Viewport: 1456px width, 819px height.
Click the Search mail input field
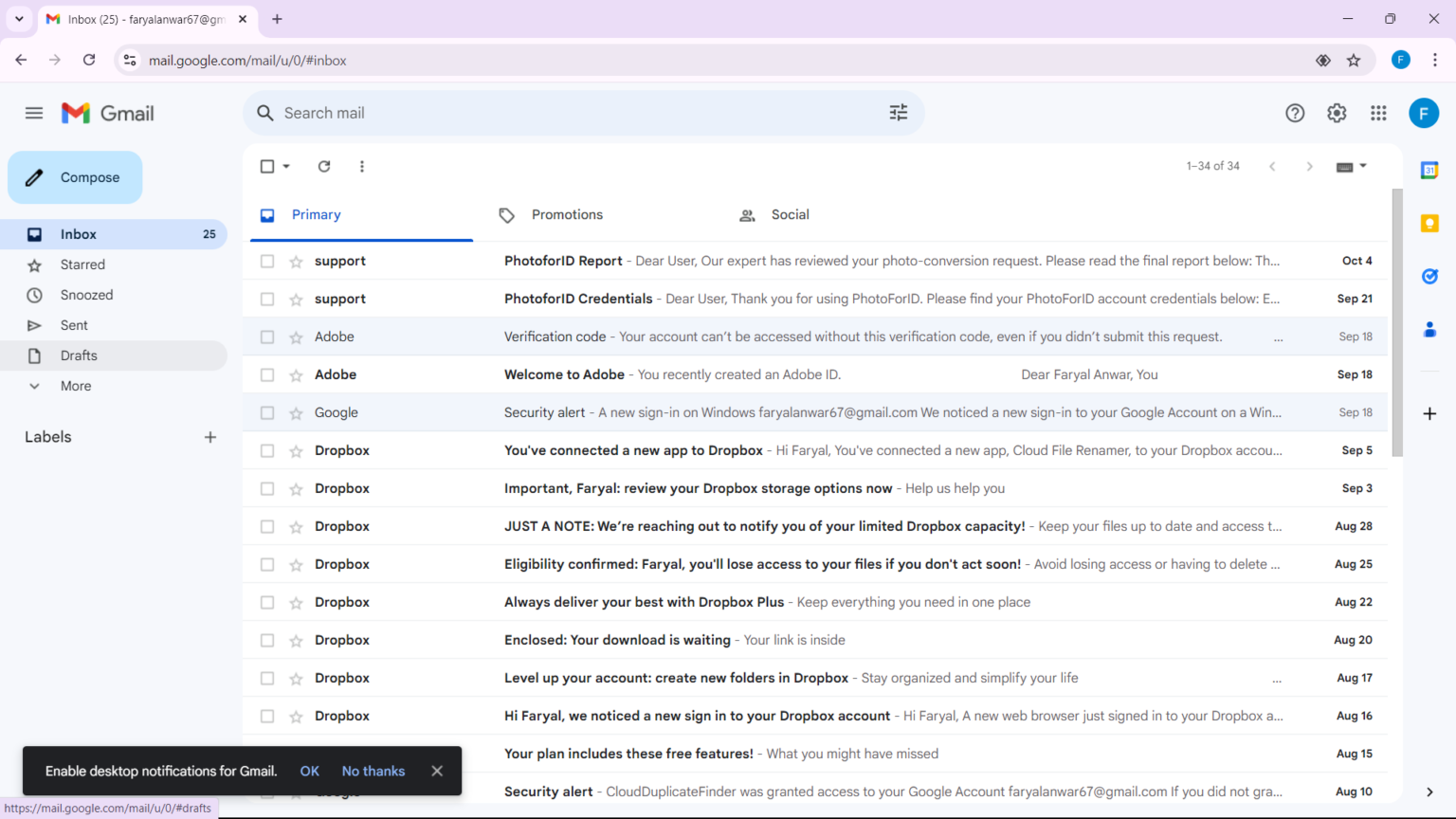[569, 112]
